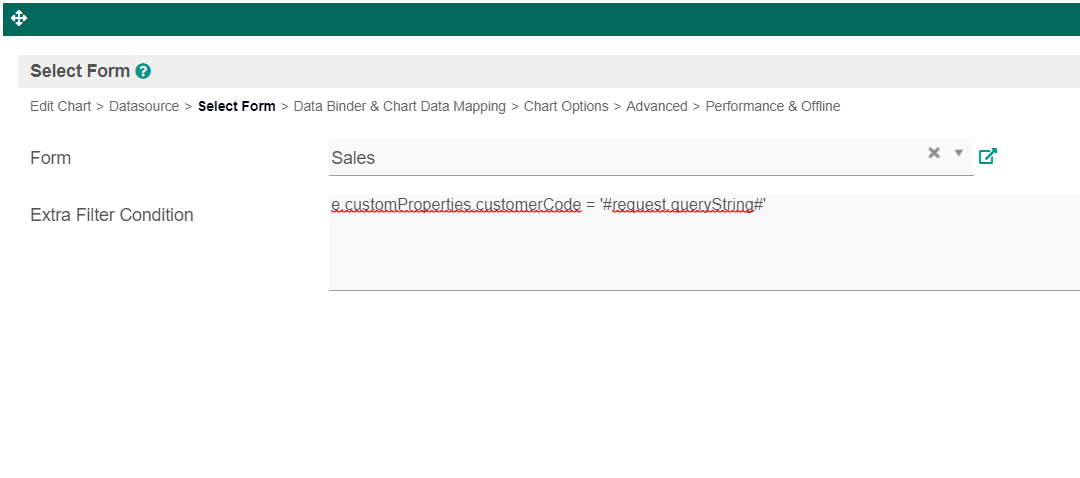Image resolution: width=1080 pixels, height=478 pixels.
Task: Expand the Form dropdown arrow
Action: click(x=958, y=153)
